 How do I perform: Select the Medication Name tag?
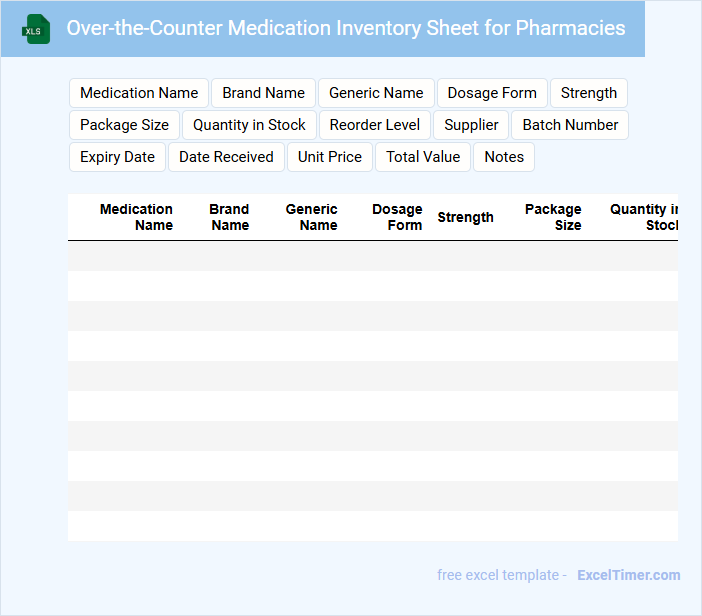(x=139, y=93)
